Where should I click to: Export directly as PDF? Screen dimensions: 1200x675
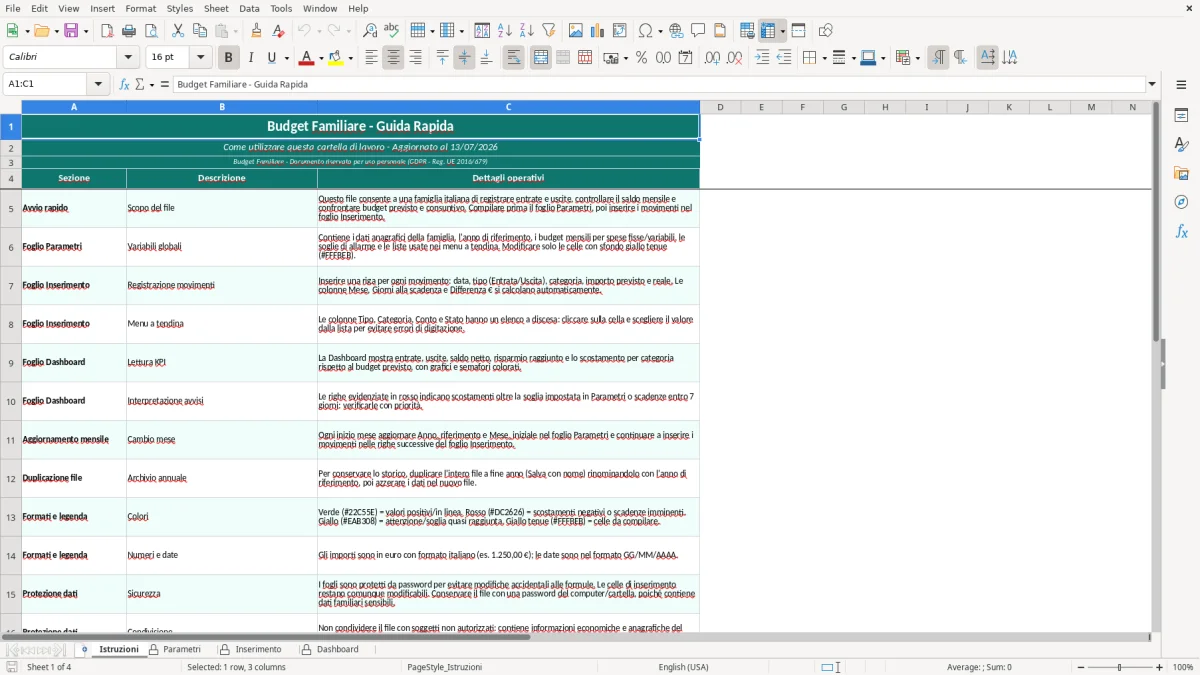pos(107,31)
